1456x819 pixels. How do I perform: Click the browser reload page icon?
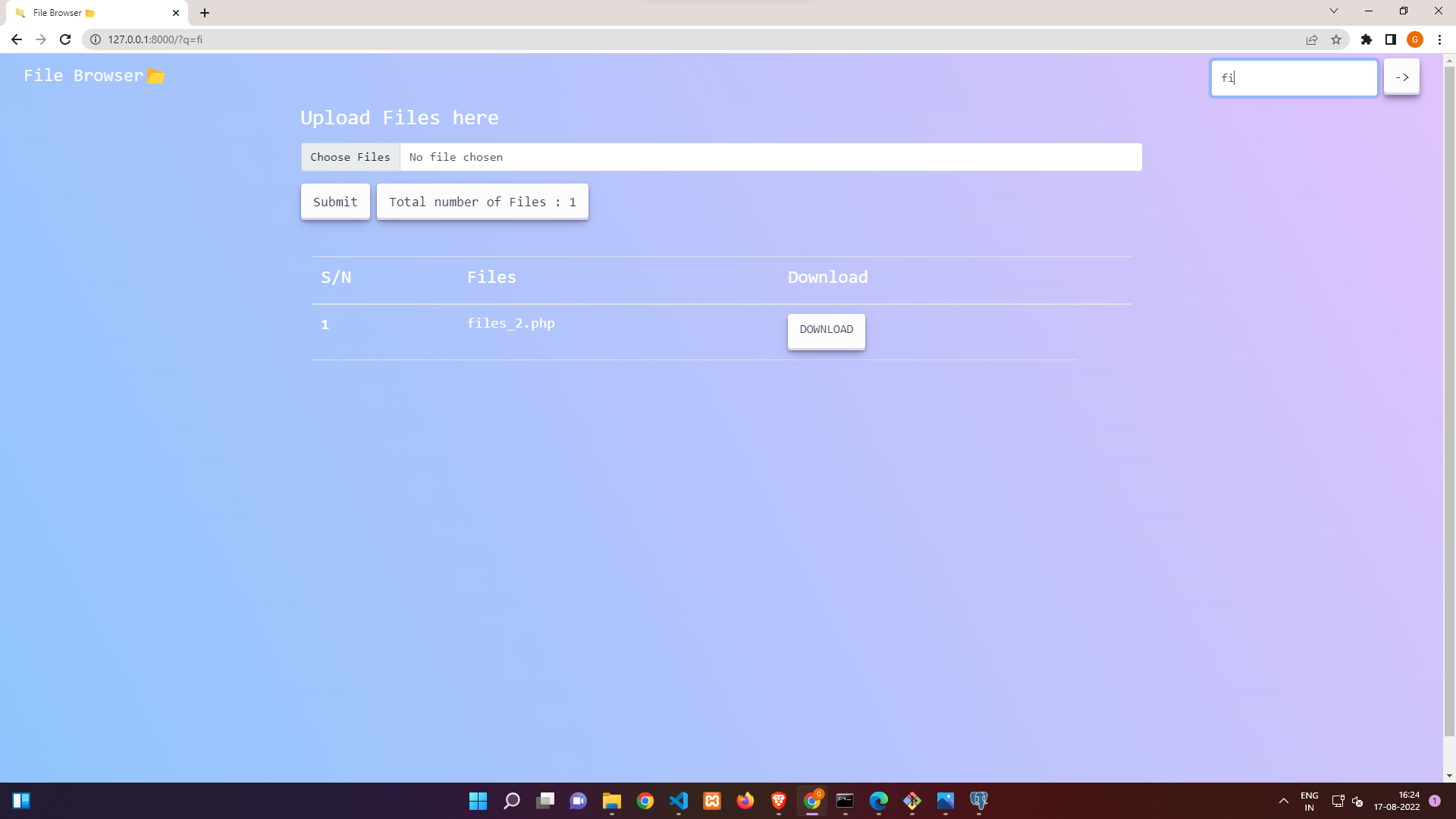click(65, 39)
